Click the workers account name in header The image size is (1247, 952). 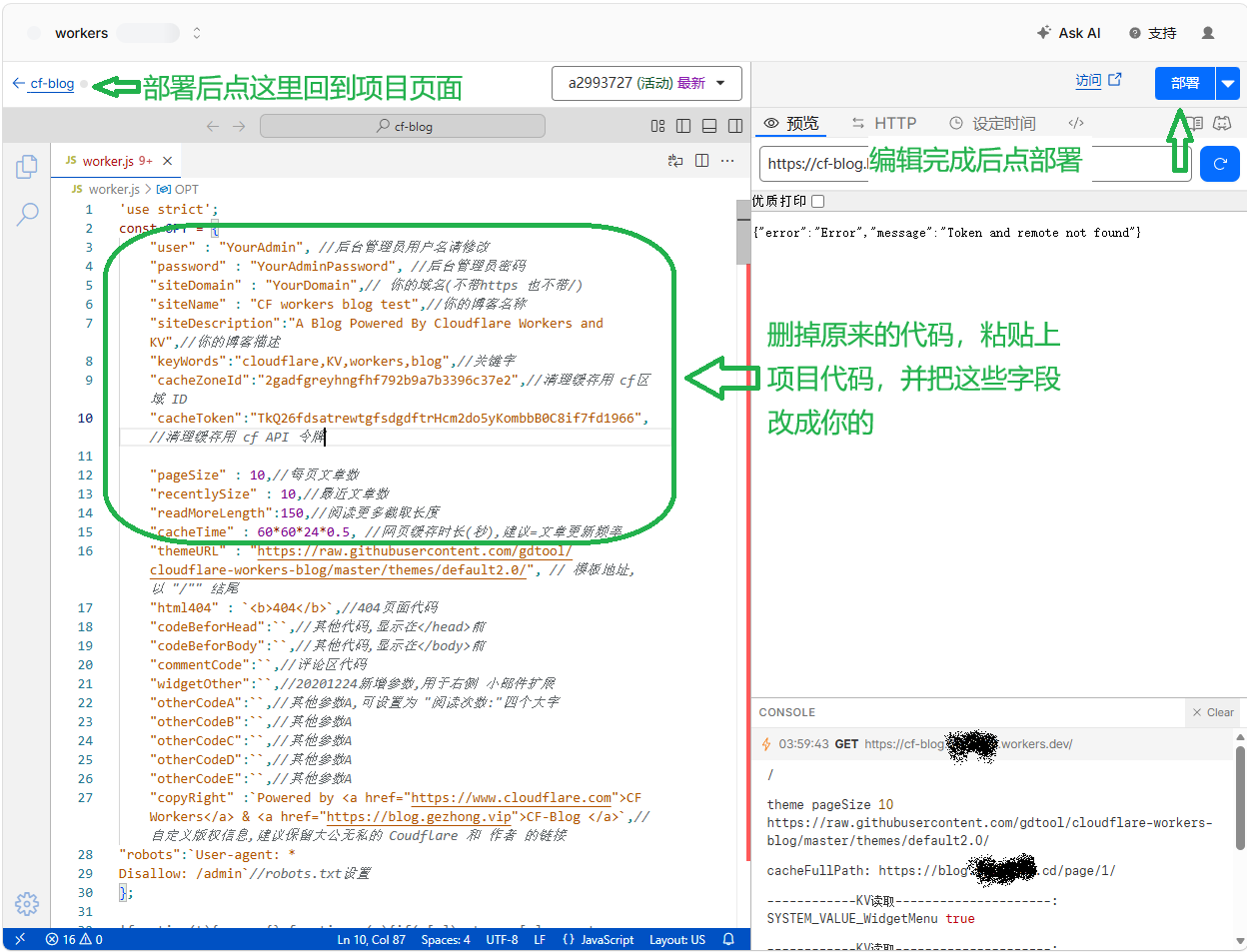pos(82,33)
